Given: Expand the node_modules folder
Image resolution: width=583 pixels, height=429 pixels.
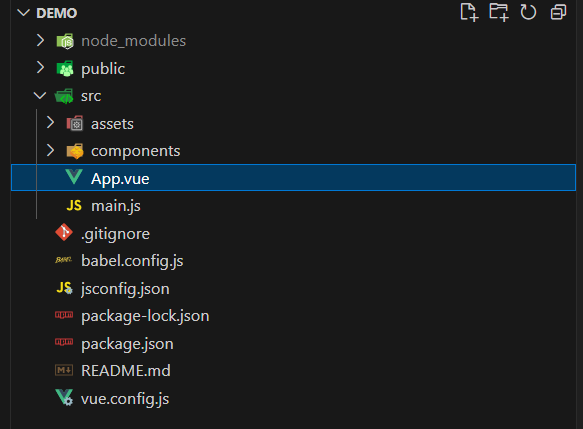Looking at the screenshot, I should [x=41, y=40].
